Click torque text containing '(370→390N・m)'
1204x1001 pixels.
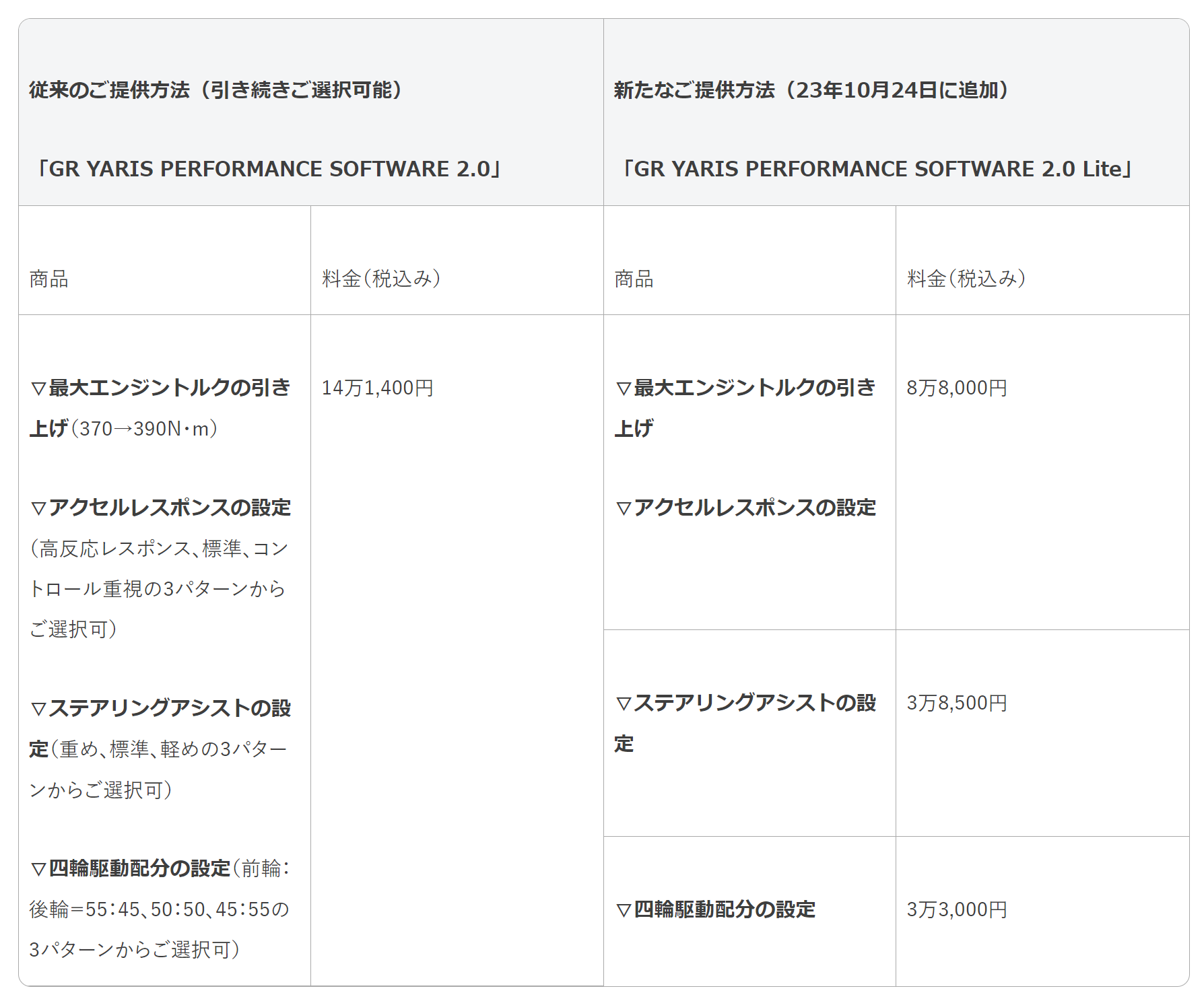click(160, 408)
